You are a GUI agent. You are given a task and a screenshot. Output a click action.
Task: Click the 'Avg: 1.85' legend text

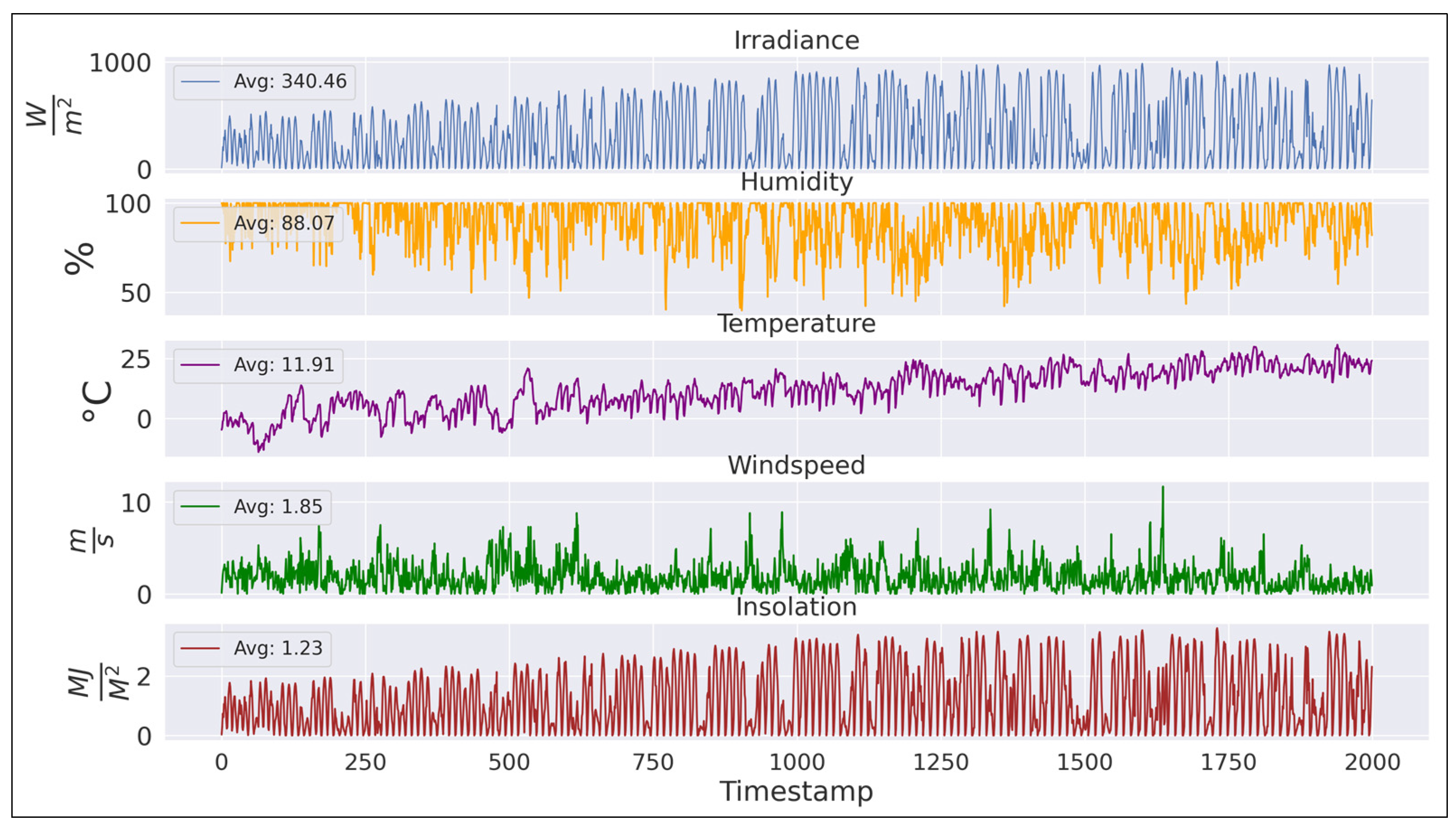pyautogui.click(x=277, y=506)
